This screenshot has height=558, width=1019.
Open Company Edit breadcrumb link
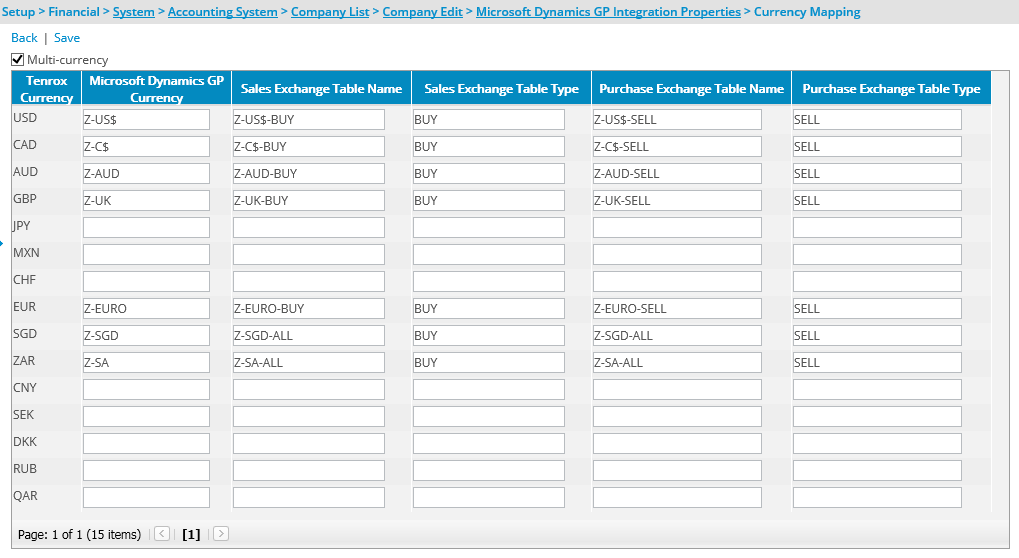(x=422, y=12)
